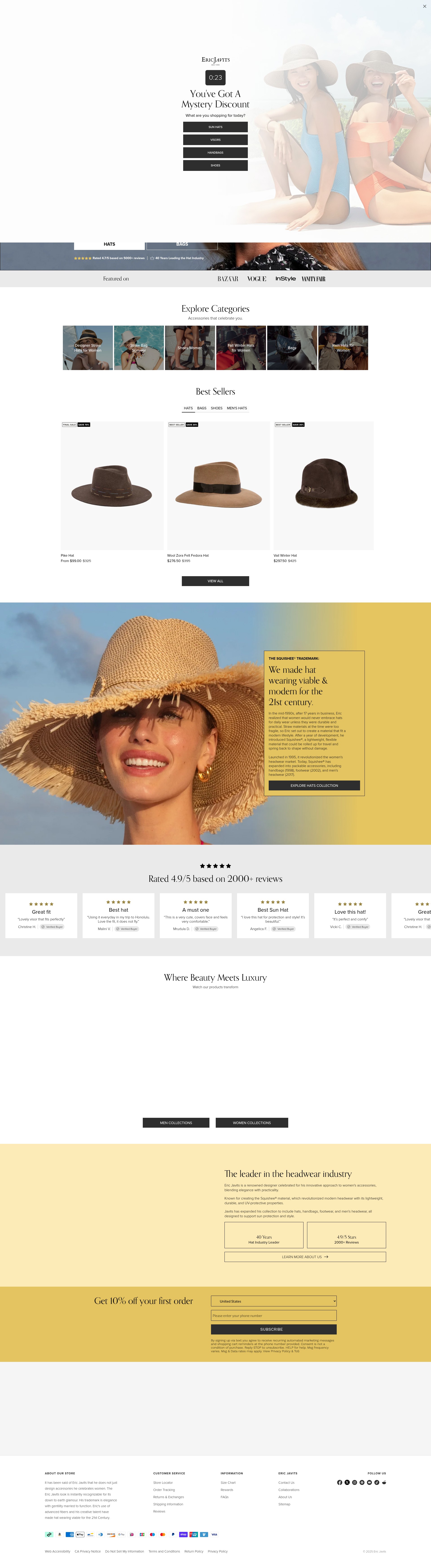Open Store Locator footer link

pos(163,1483)
